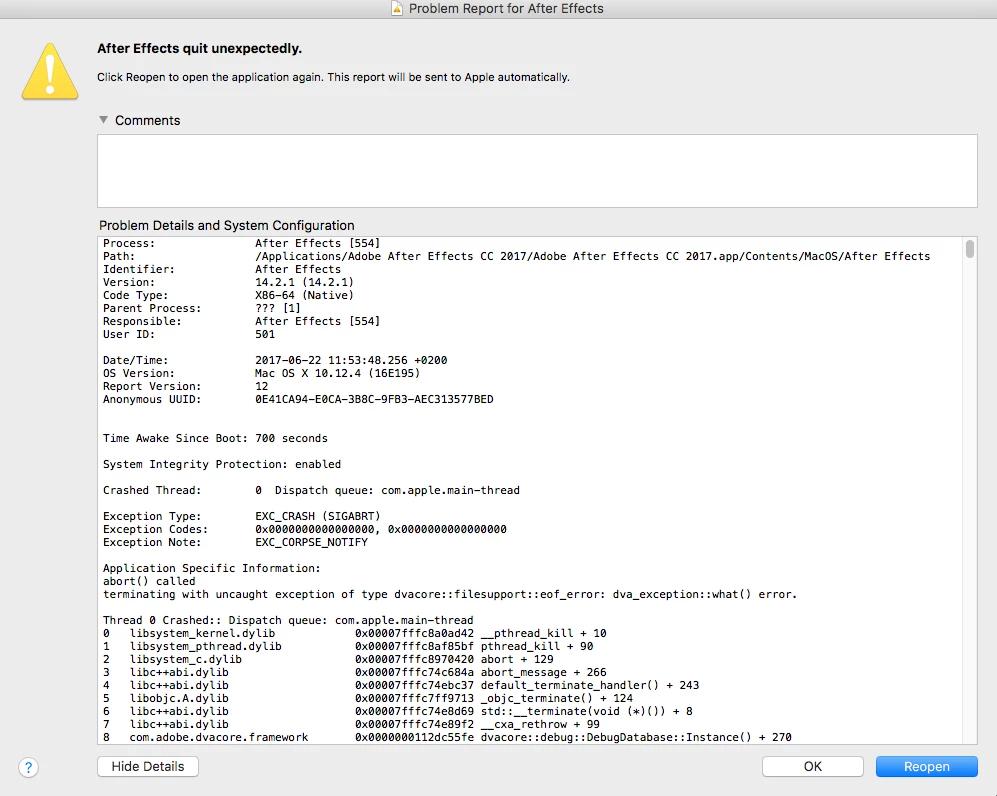Click the "std::__terminate(void (*)()) + 8" row

(x=397, y=711)
